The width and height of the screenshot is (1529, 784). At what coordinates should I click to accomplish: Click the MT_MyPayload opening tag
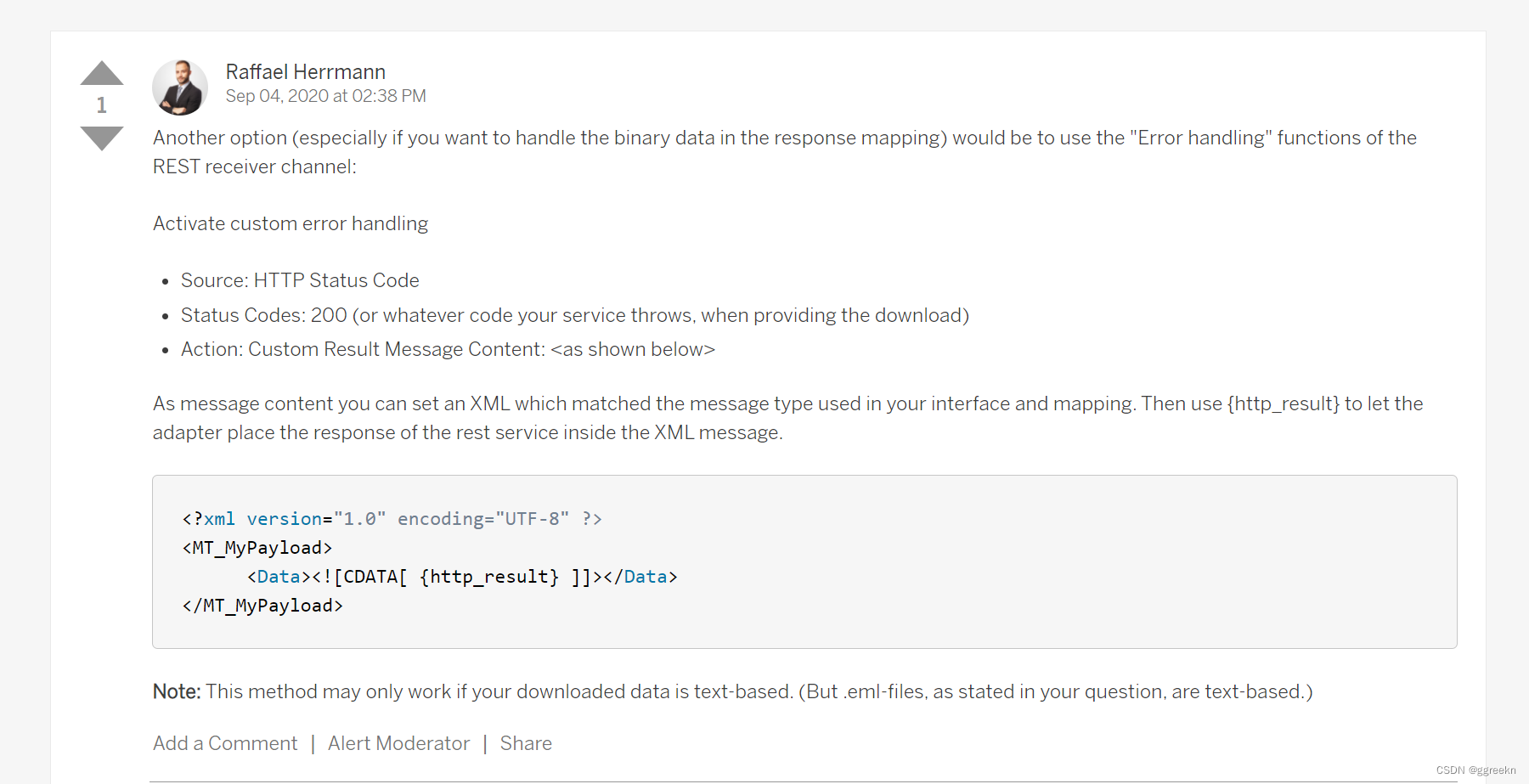point(257,548)
